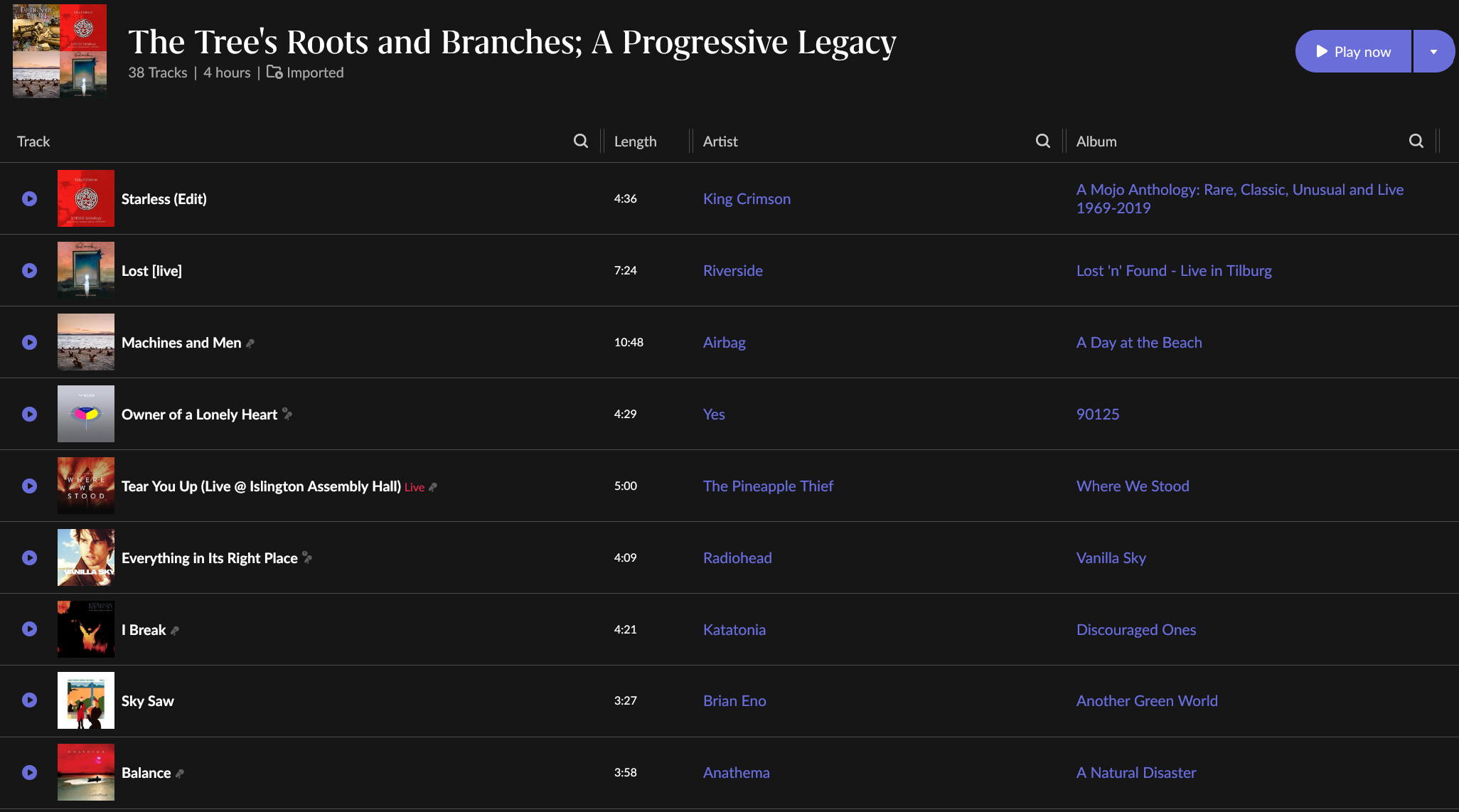Click the link icon next to Balance
This screenshot has width=1459, height=812.
[180, 774]
